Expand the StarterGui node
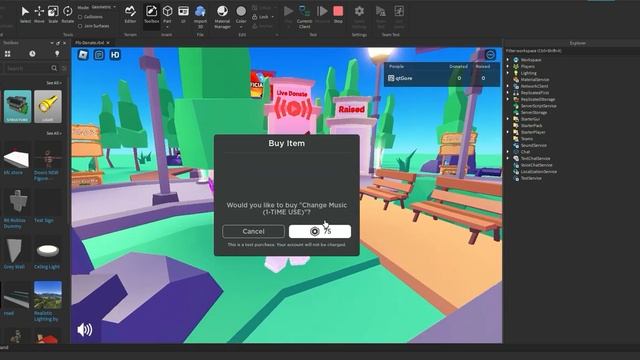 pos(508,119)
